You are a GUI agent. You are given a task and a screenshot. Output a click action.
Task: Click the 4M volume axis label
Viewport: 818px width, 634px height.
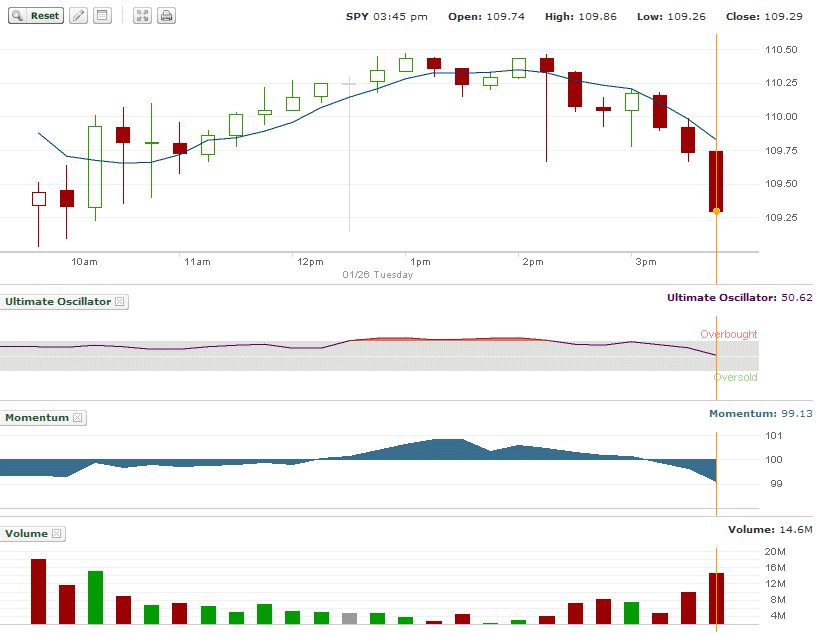[x=778, y=616]
